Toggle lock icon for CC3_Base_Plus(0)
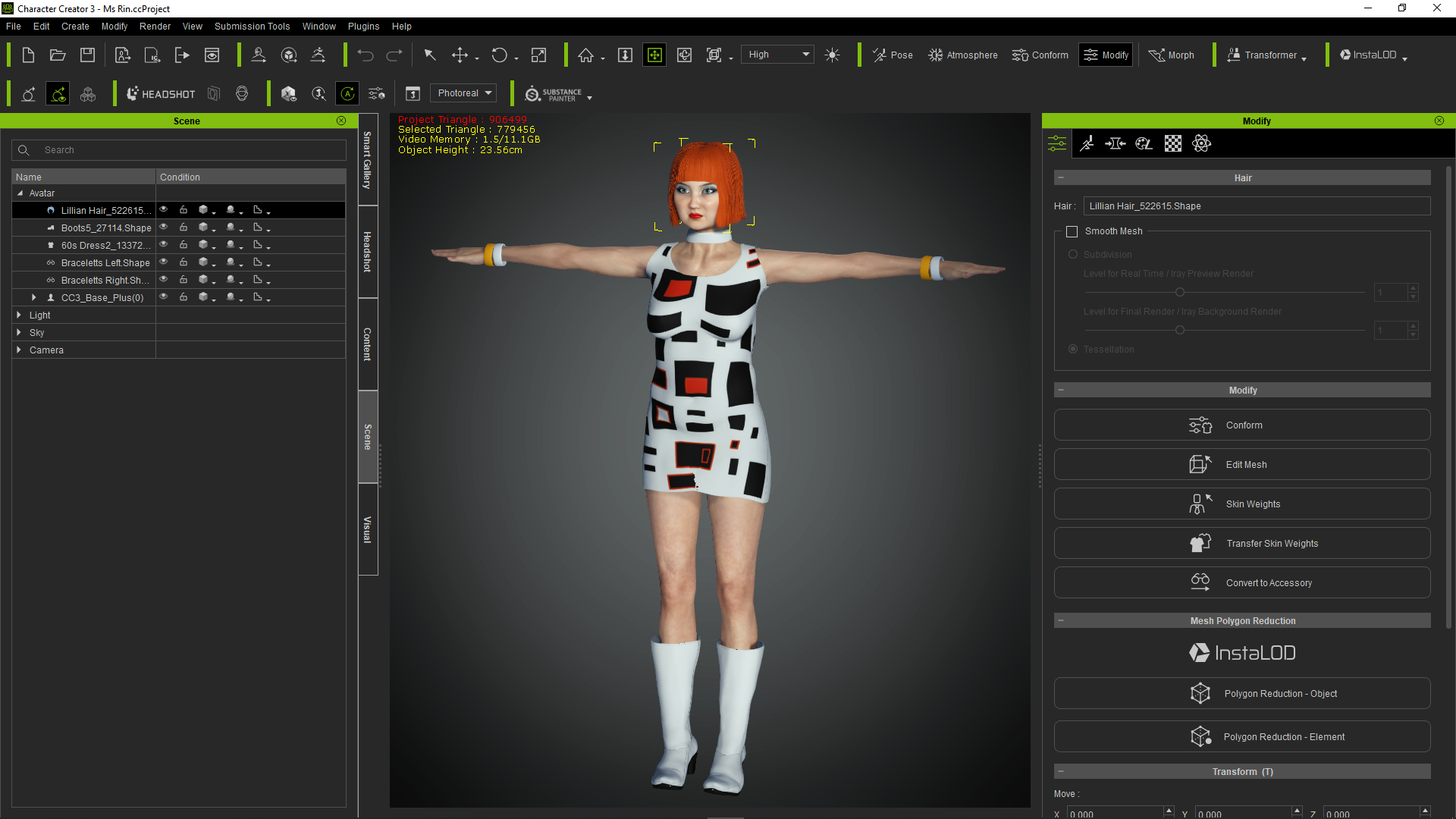Screen dimensions: 1456x819 pos(184,297)
